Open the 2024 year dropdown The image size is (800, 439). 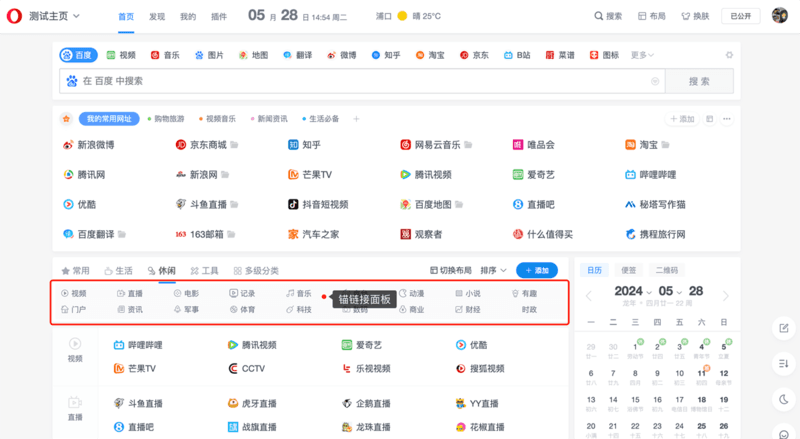tap(633, 291)
